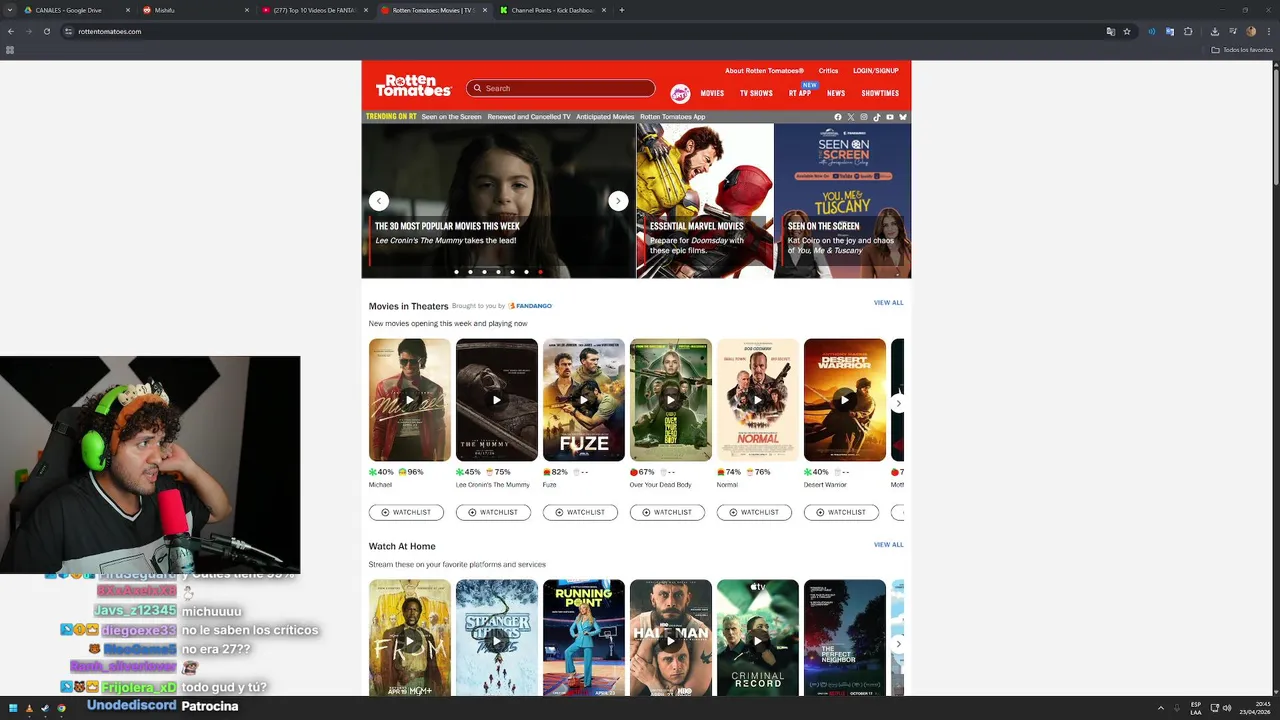Open the Critics link
This screenshot has height=720, width=1280.
click(828, 71)
